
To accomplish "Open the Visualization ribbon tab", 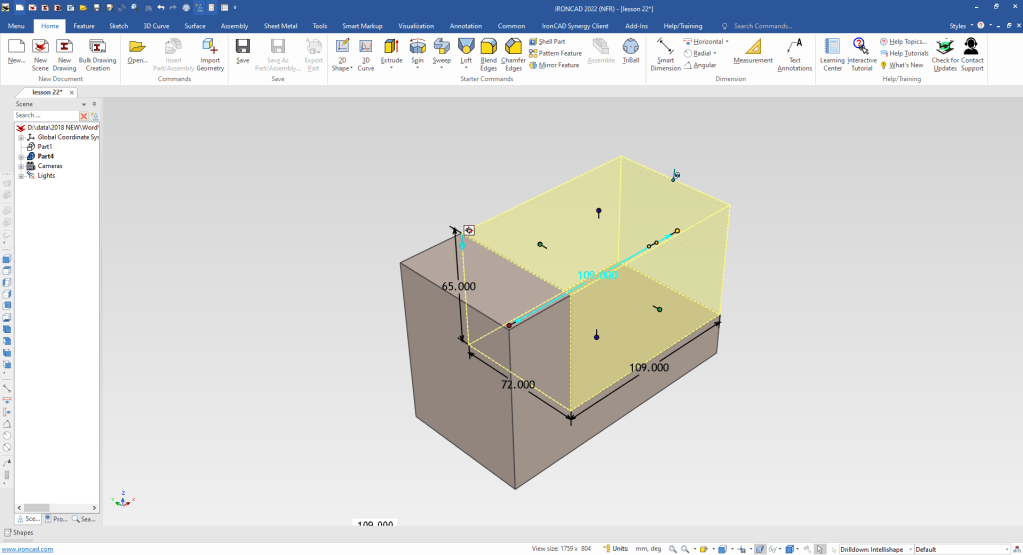I will (x=415, y=25).
